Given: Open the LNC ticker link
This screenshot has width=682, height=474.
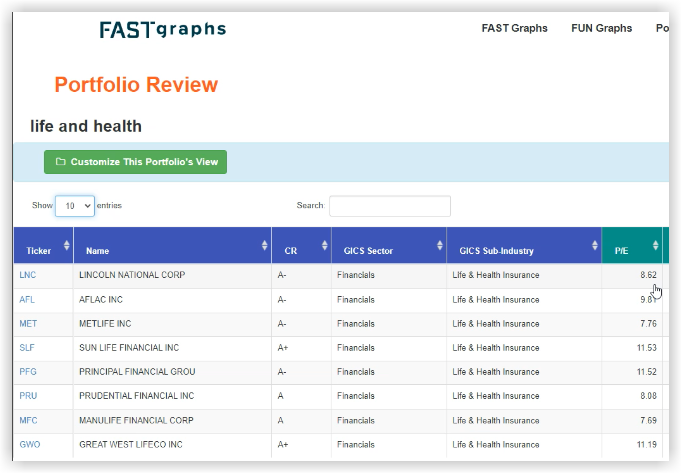Looking at the screenshot, I should click(x=27, y=275).
